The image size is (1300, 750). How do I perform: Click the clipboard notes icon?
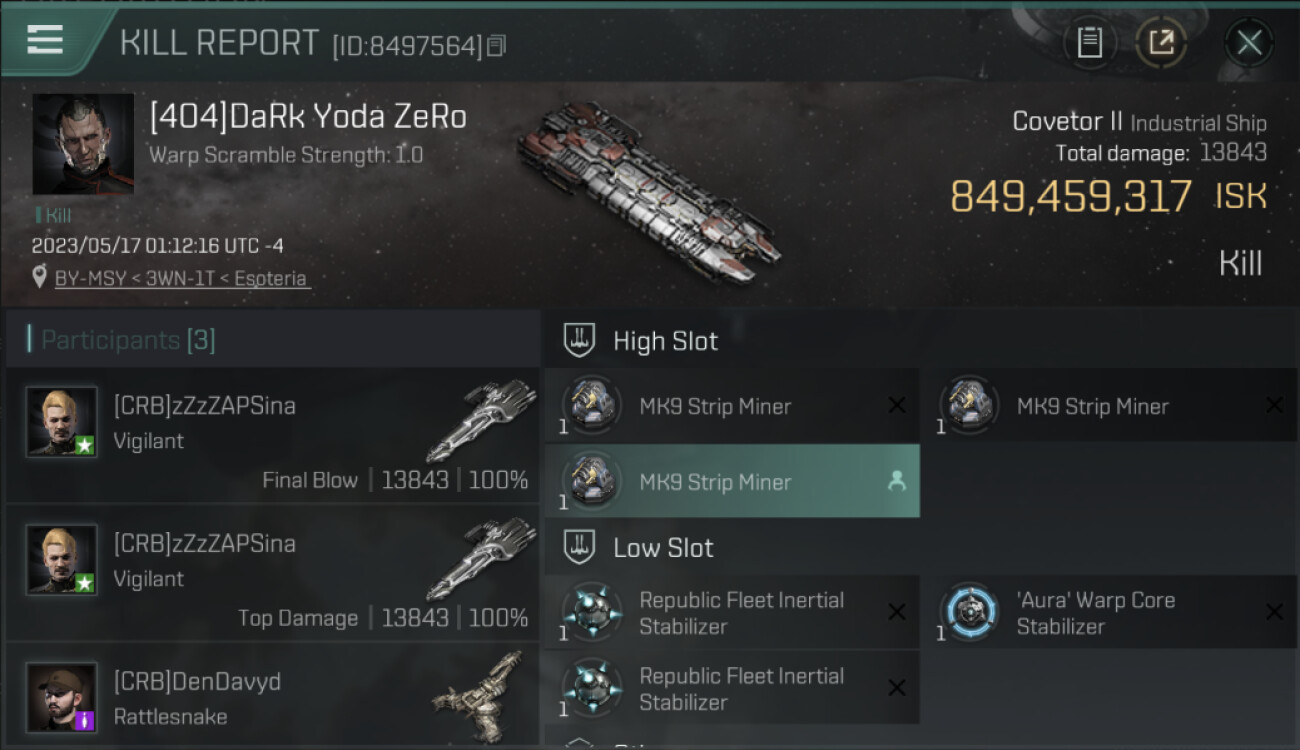1089,42
